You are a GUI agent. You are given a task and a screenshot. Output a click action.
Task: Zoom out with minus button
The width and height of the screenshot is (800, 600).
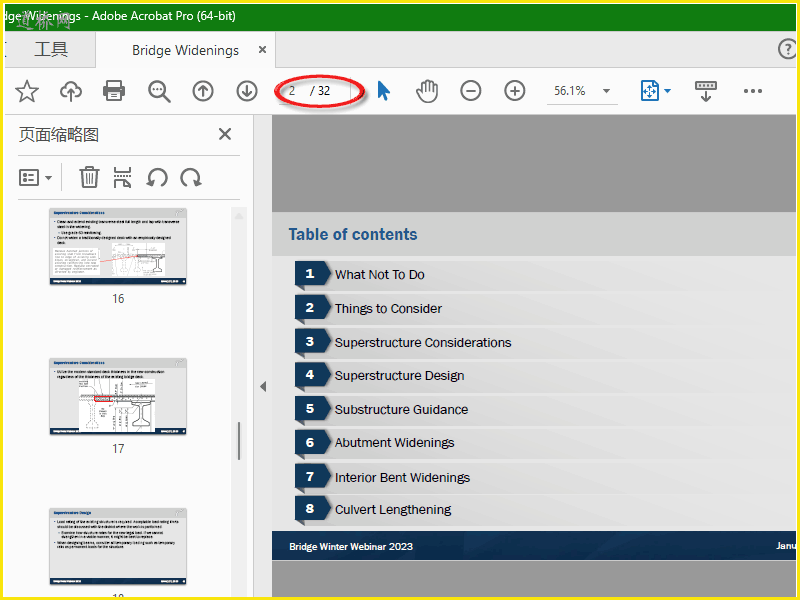click(x=470, y=91)
